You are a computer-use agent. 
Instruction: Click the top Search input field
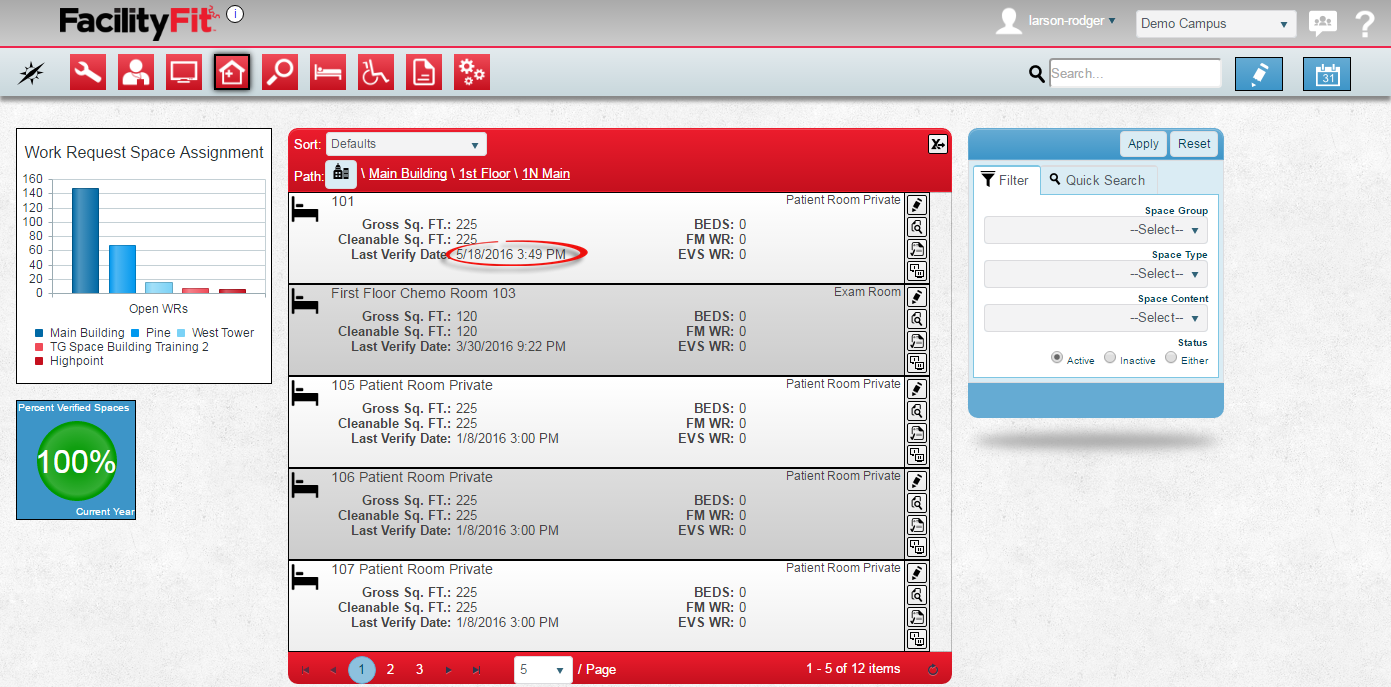point(1135,73)
